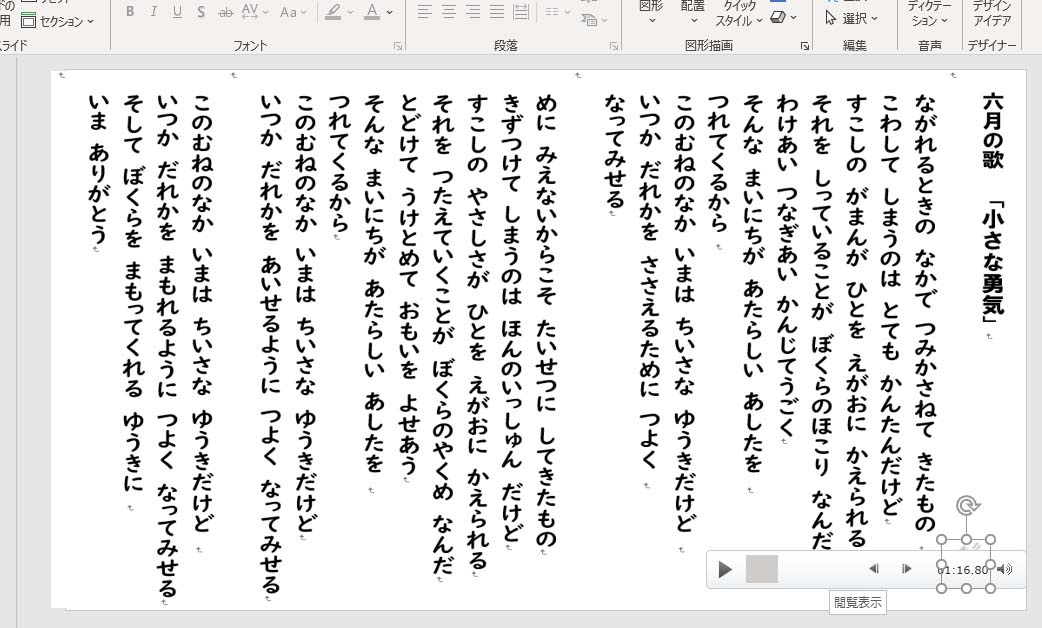The height and width of the screenshot is (628, 1042).
Task: Play the audio clip
Action: (x=725, y=570)
